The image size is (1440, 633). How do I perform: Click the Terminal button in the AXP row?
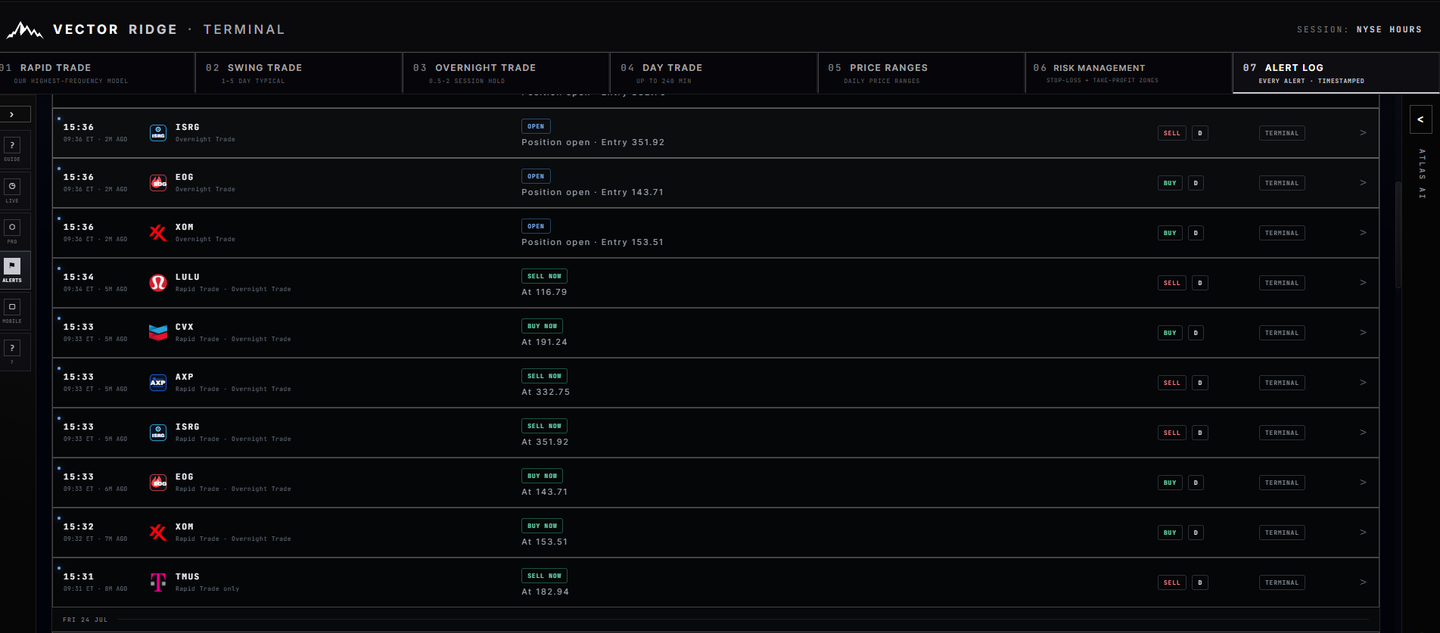1281,383
